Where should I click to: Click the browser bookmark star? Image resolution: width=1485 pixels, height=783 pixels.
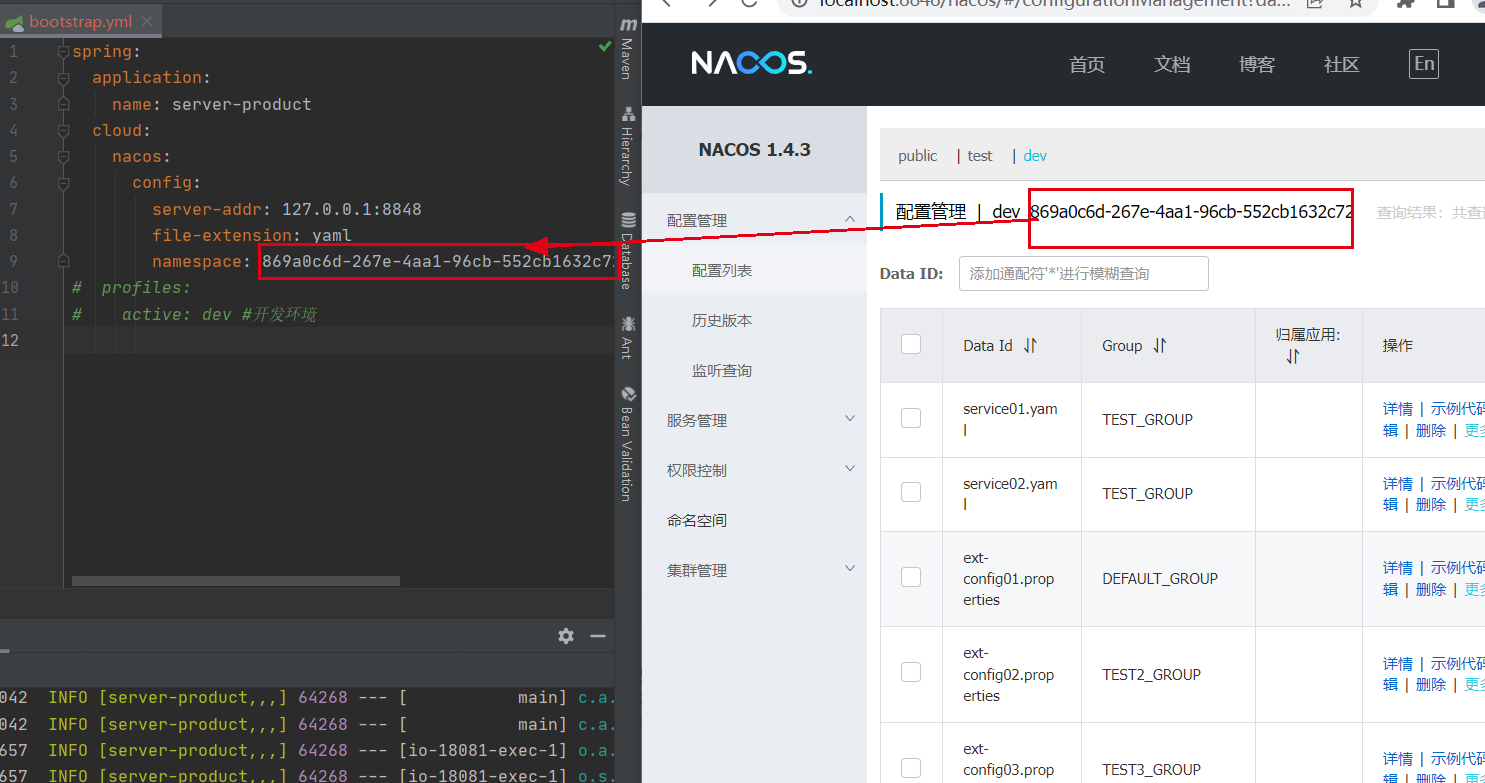click(1355, 4)
